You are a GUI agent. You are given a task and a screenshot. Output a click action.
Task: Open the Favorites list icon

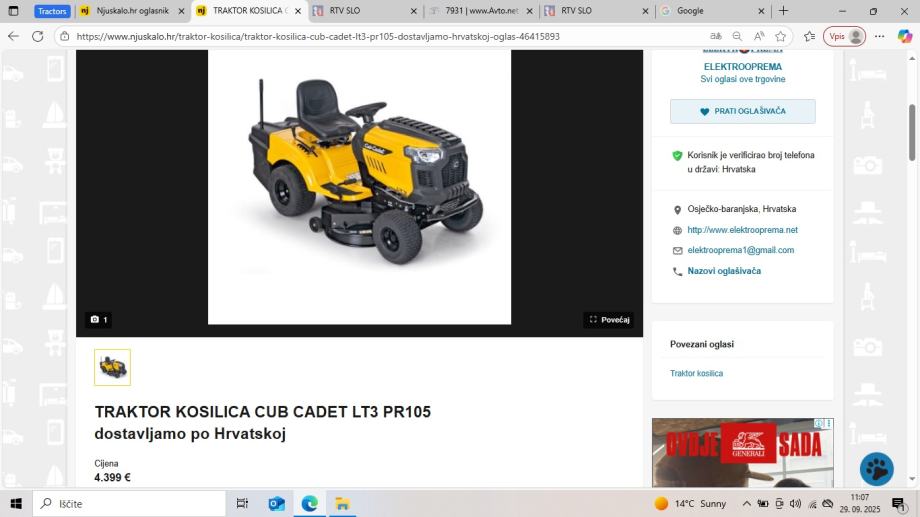tap(810, 36)
